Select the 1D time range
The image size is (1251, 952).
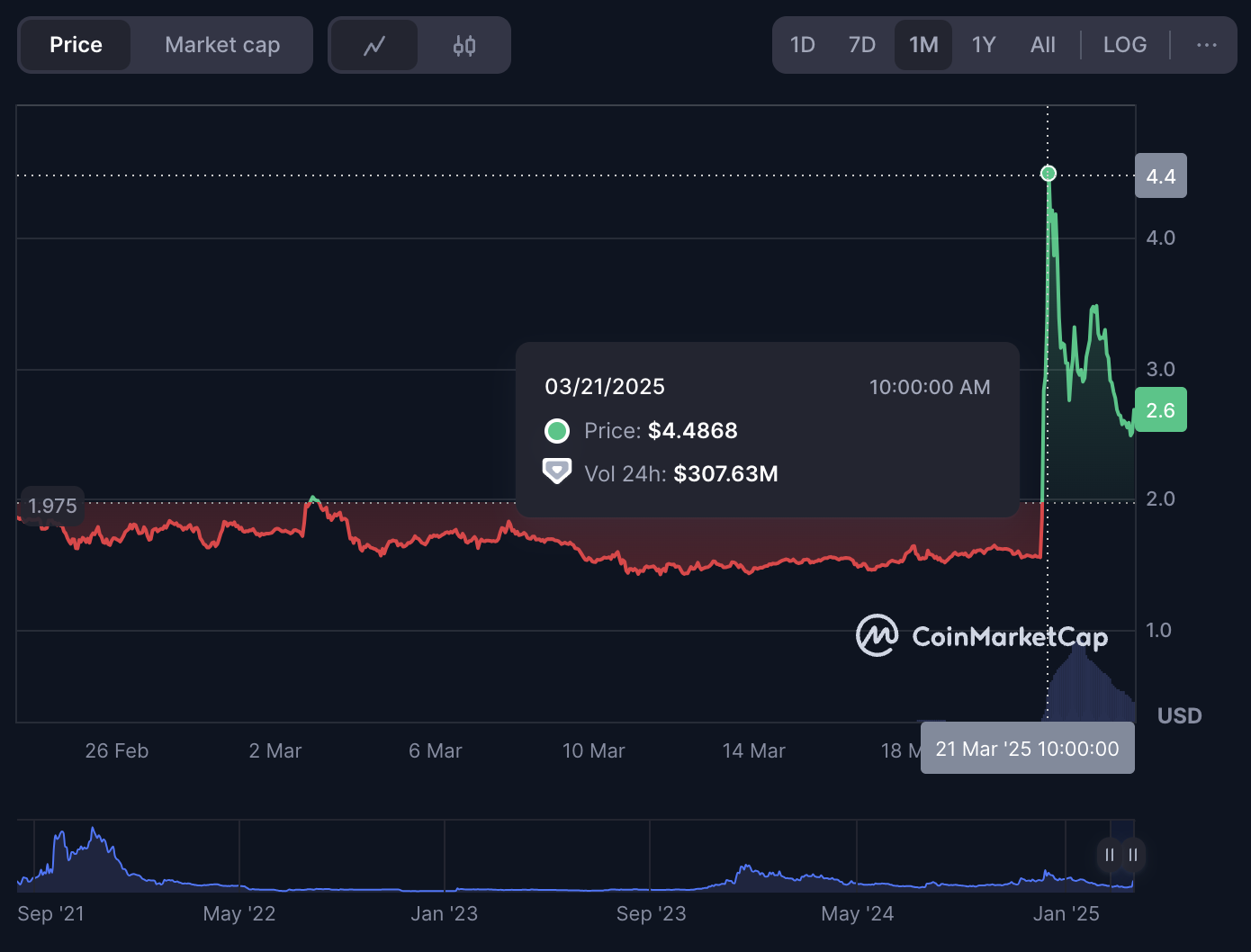coord(803,44)
